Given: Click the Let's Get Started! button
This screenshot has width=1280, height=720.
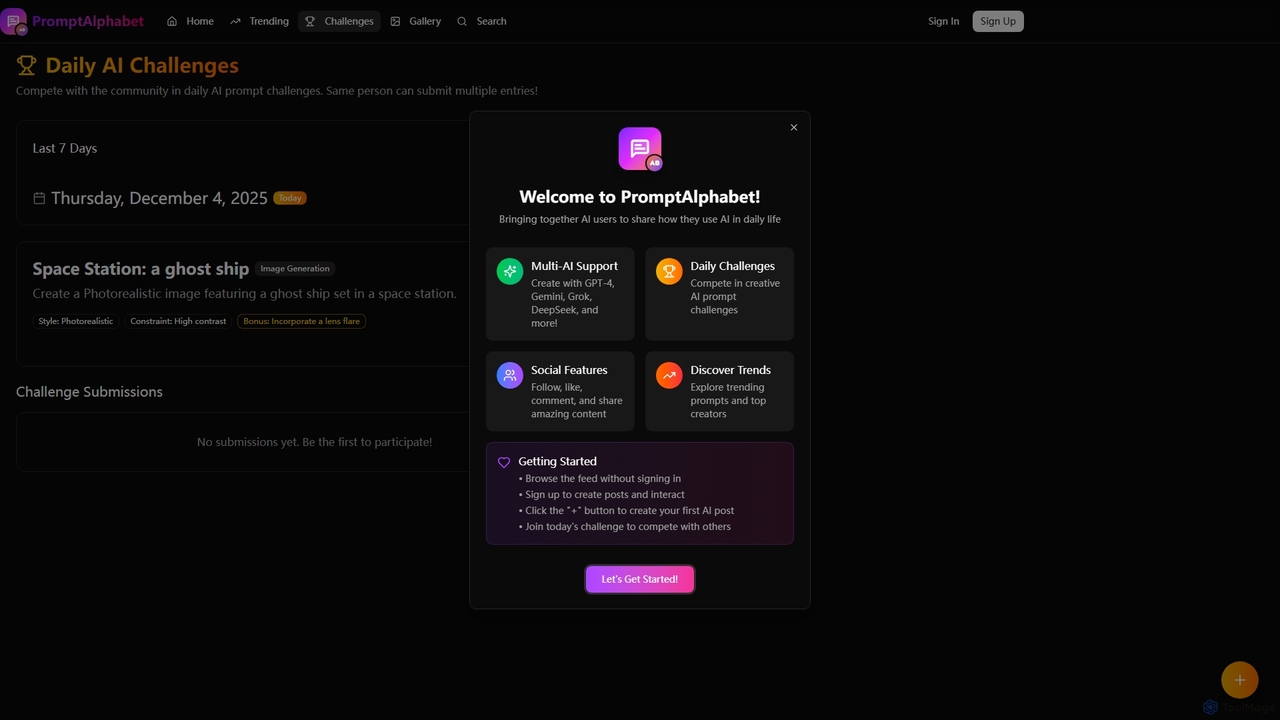Looking at the screenshot, I should click(x=640, y=579).
